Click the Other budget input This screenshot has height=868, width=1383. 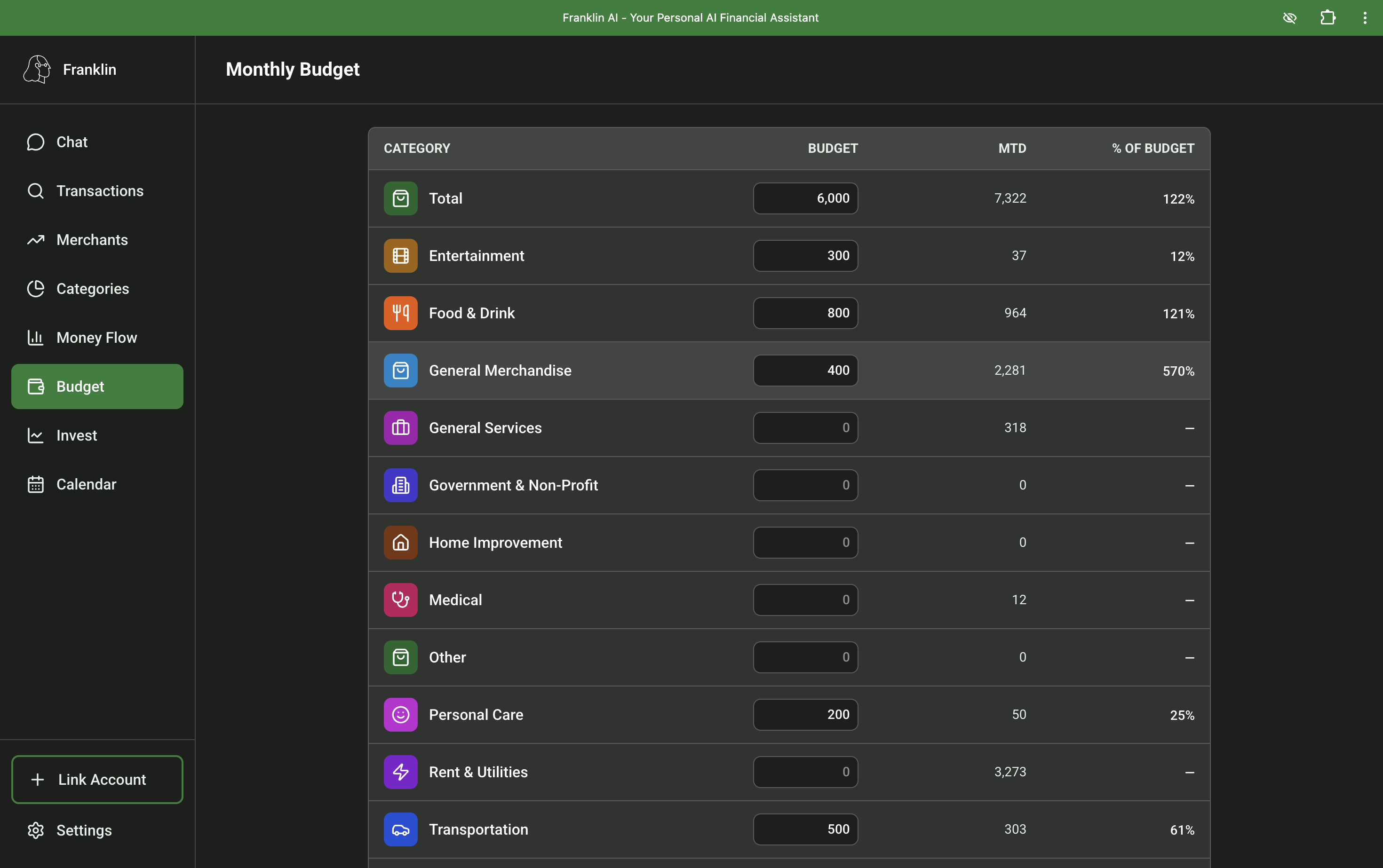pos(805,657)
